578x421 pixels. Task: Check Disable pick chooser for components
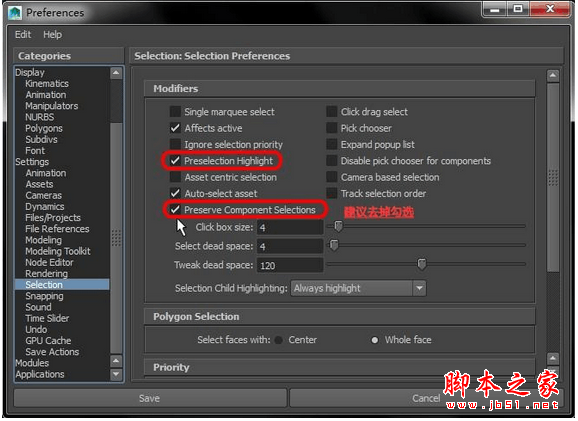coord(332,161)
